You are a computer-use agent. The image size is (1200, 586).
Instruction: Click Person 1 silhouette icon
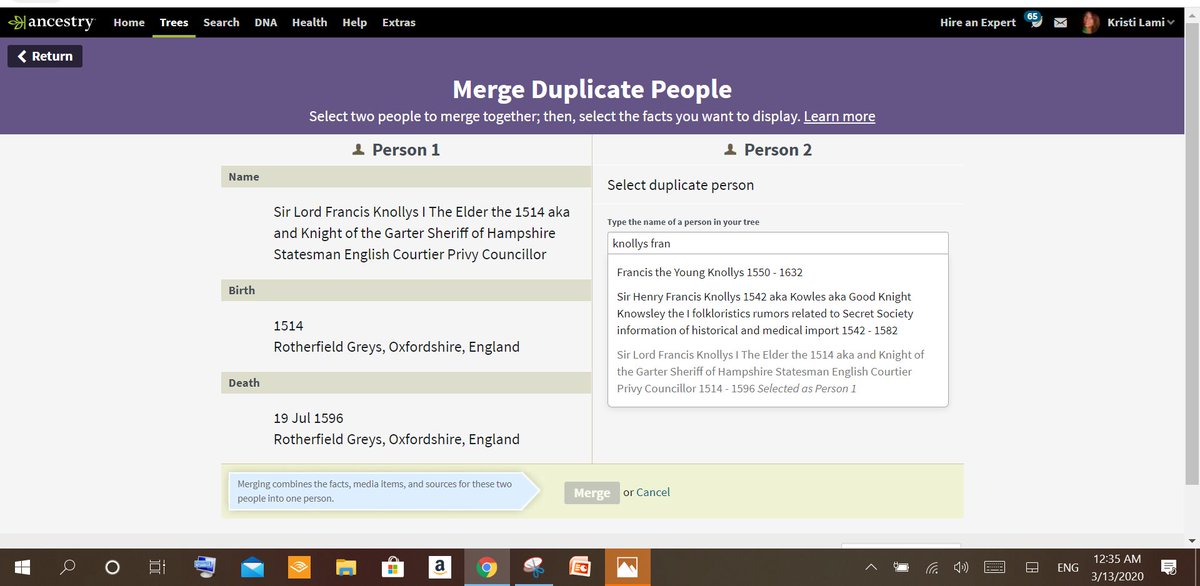point(358,150)
